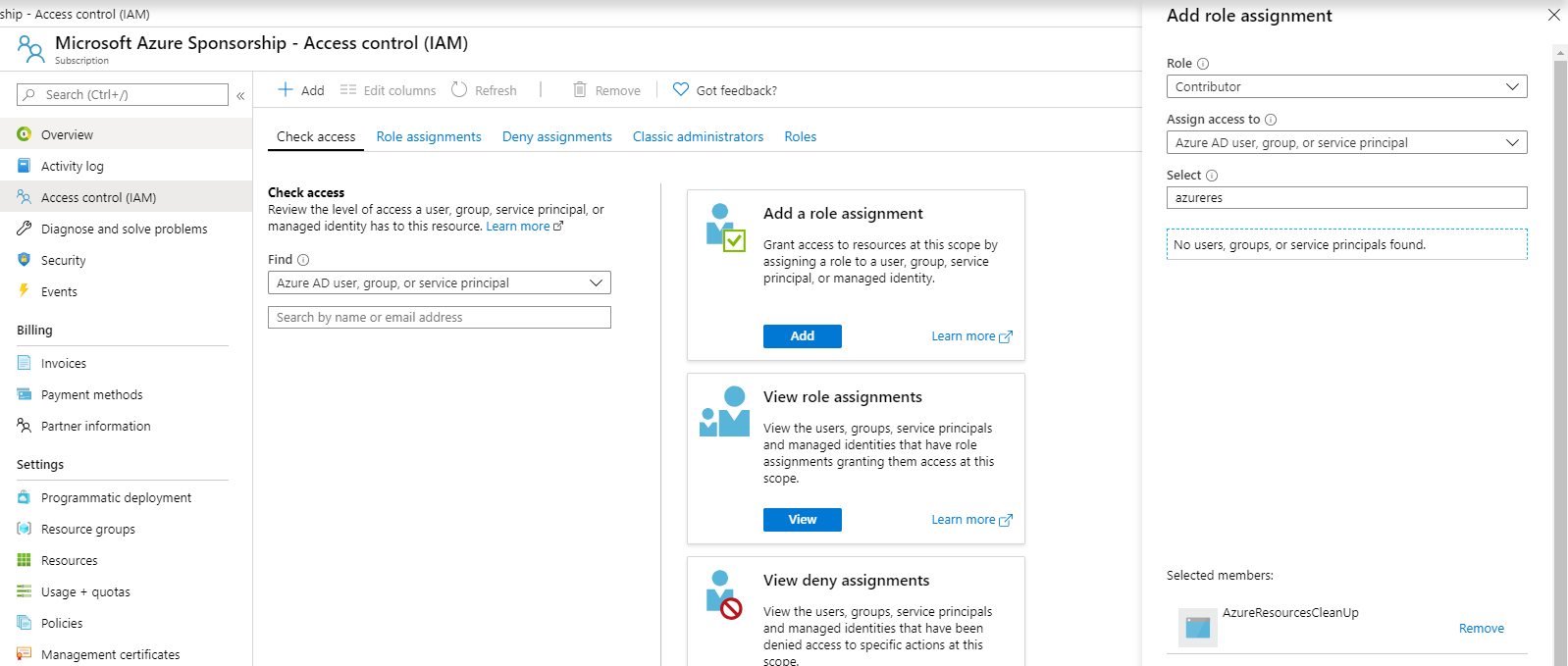Open the Find type dropdown
Viewport: 1568px width, 666px height.
pos(439,282)
